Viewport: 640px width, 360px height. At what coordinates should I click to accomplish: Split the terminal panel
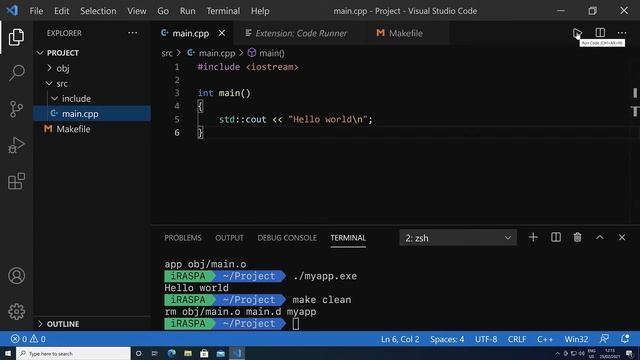[x=556, y=237]
